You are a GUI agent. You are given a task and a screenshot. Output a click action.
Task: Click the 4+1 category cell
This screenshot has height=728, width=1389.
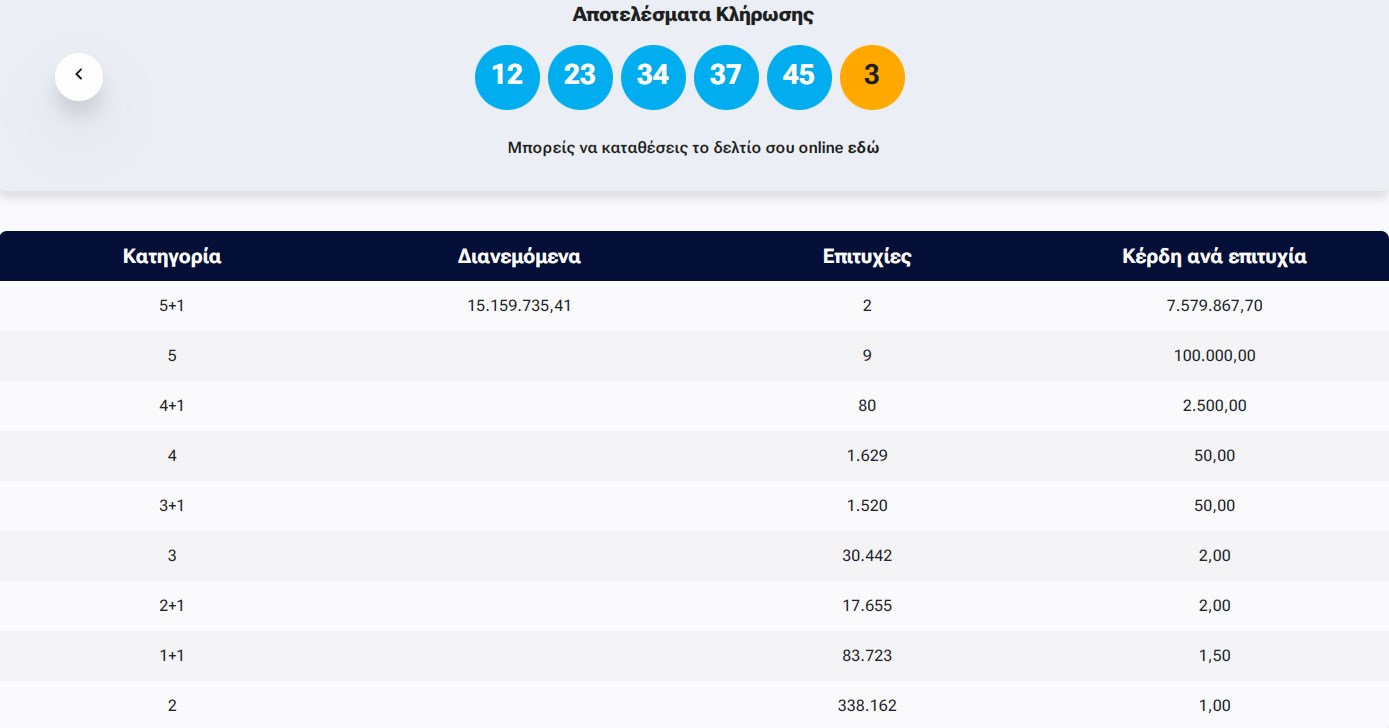[172, 406]
